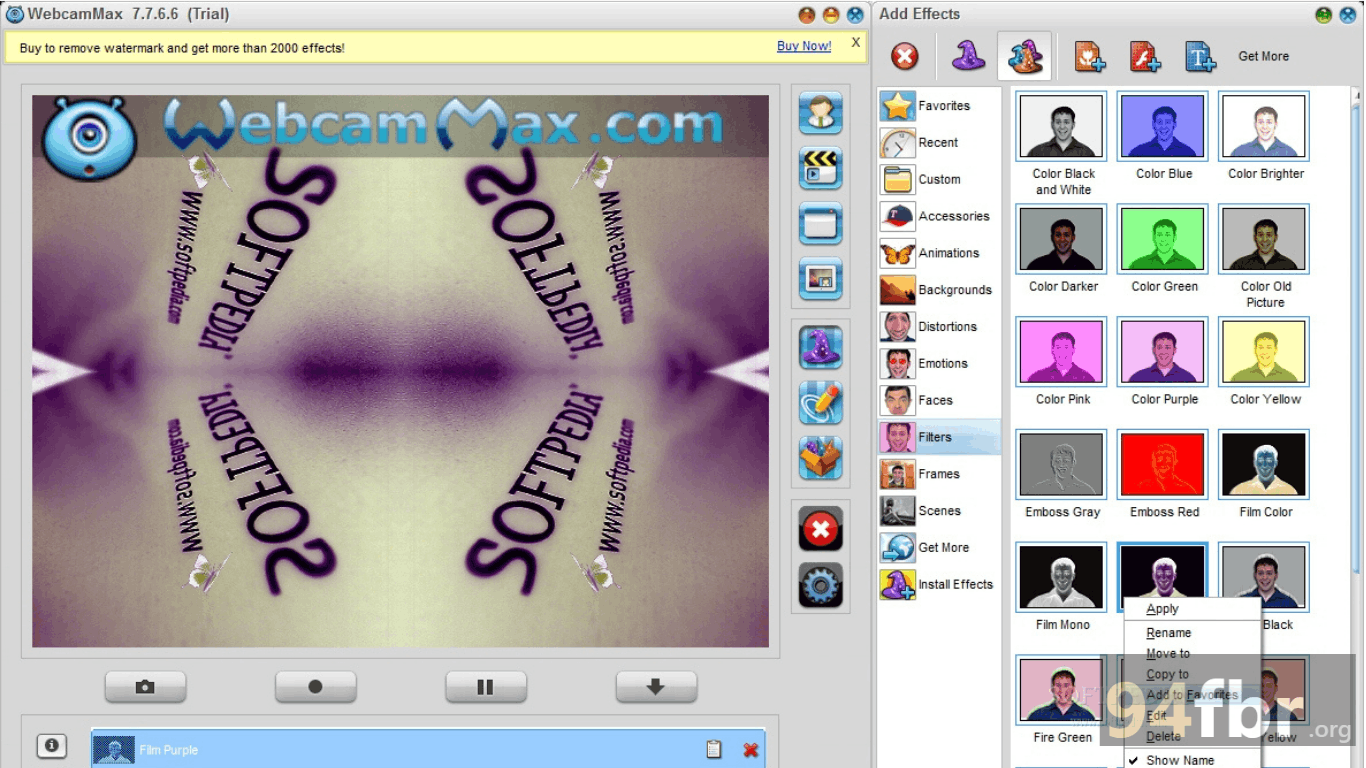Open the Custom effects category
This screenshot has width=1366, height=768.
[x=939, y=180]
